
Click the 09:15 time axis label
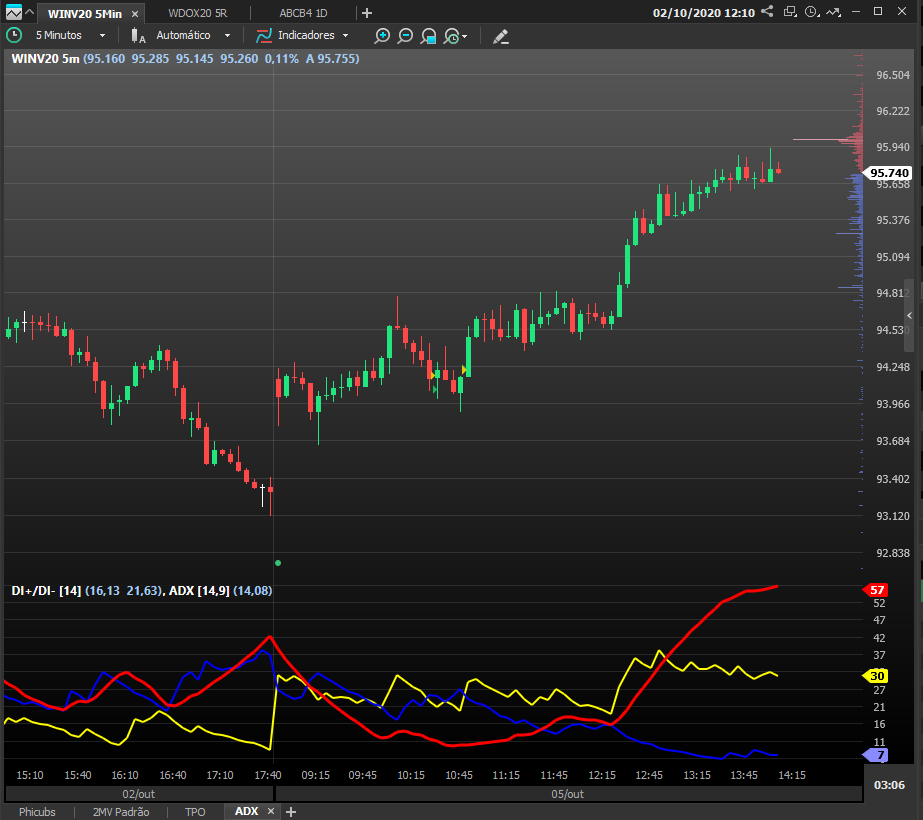[x=316, y=775]
